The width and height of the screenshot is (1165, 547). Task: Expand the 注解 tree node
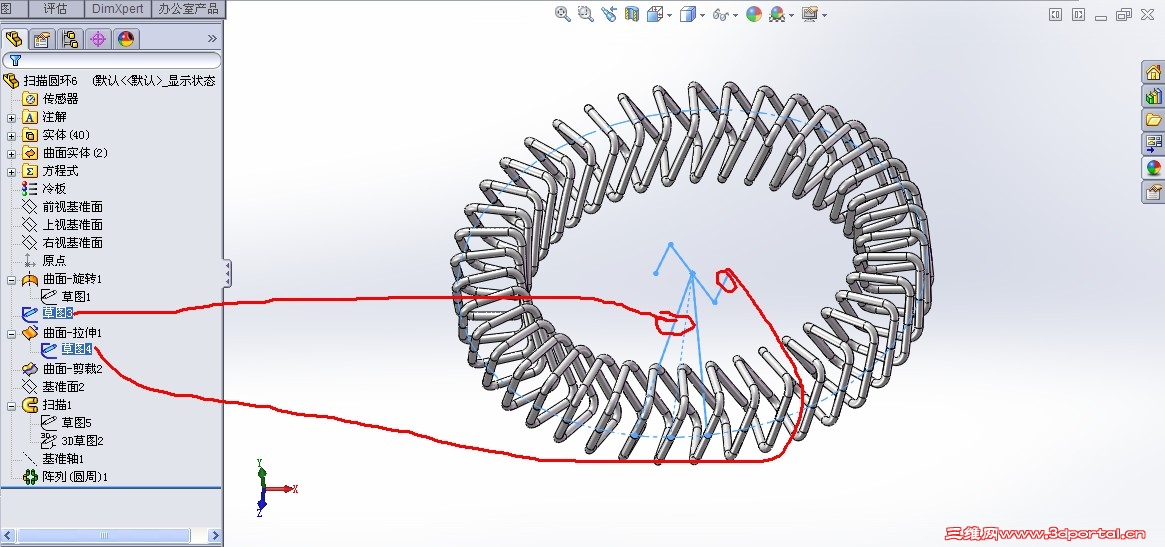point(11,117)
